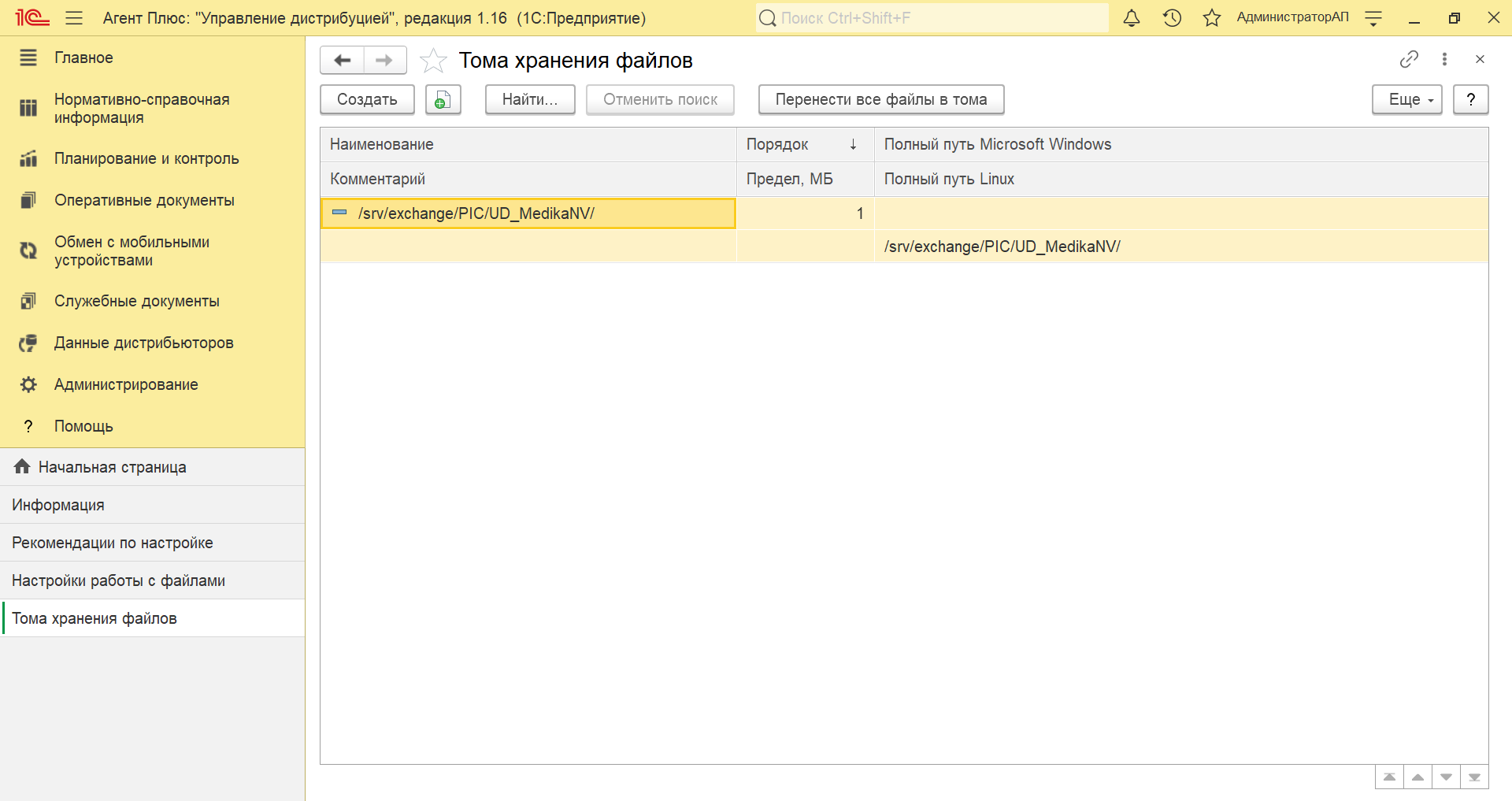The width and height of the screenshot is (1512, 801).
Task: Open the Главное section
Action: (152, 57)
